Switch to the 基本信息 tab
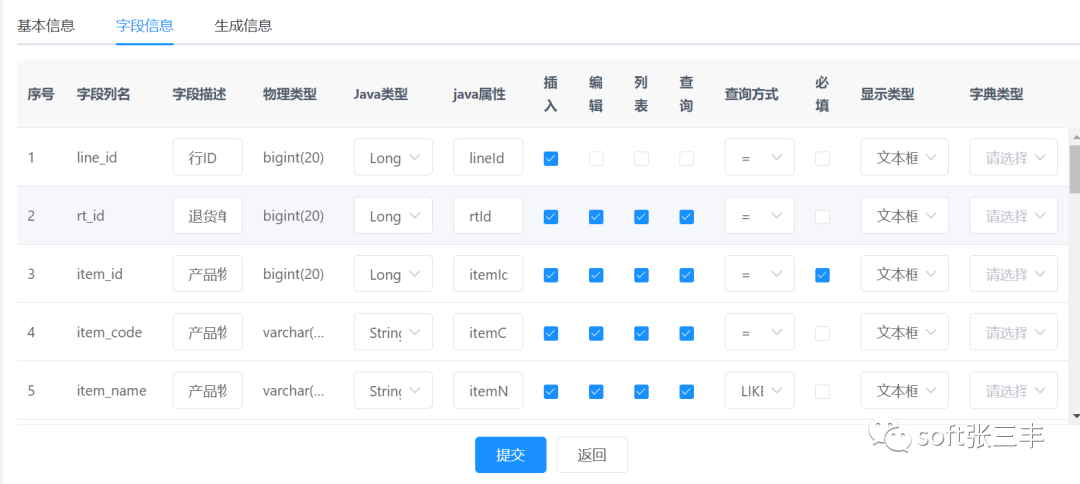Image resolution: width=1080 pixels, height=484 pixels. pos(46,25)
